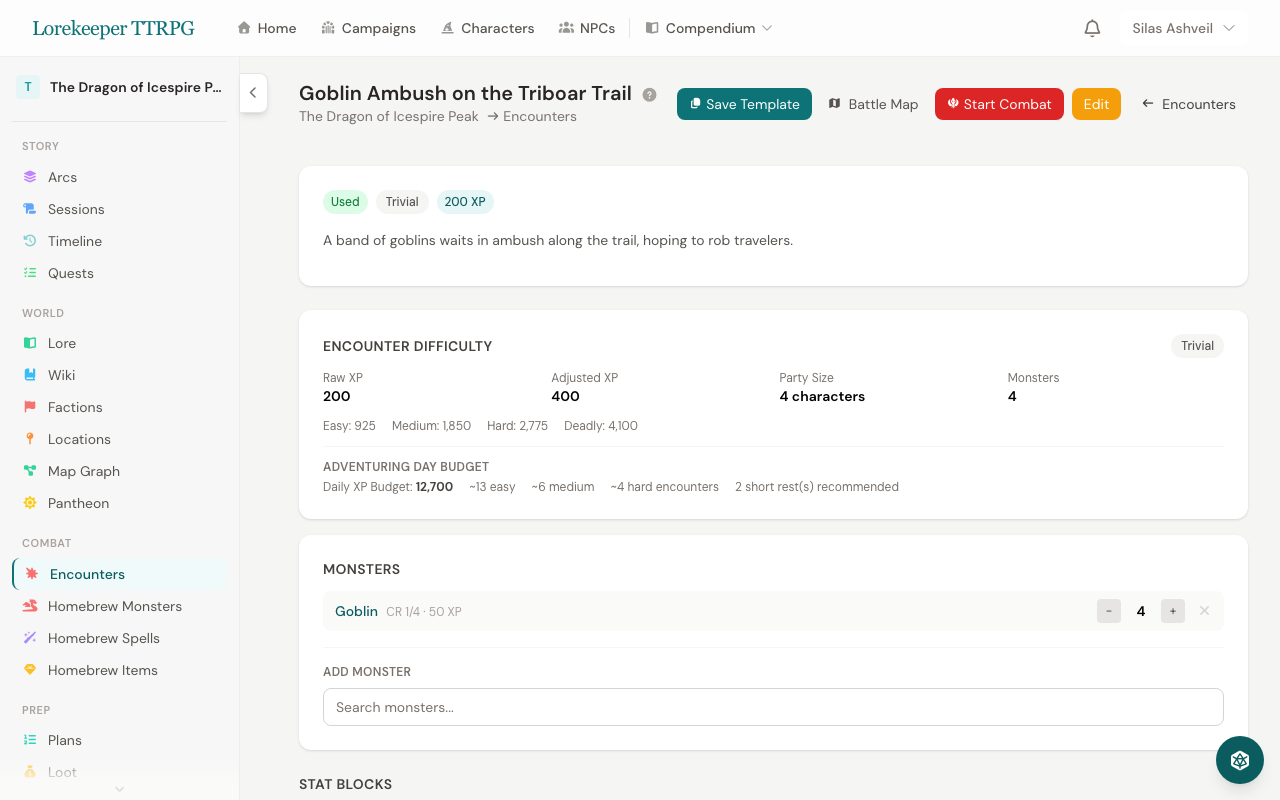The width and height of the screenshot is (1280, 800).
Task: Remove the Goblin monster with X
Action: (1204, 611)
